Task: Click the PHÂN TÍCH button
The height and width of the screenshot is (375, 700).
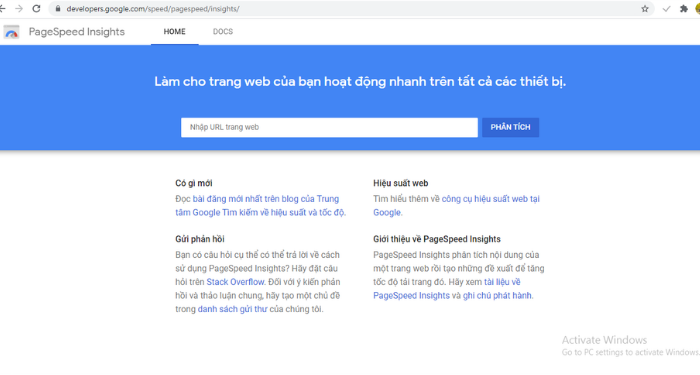Action: click(510, 127)
